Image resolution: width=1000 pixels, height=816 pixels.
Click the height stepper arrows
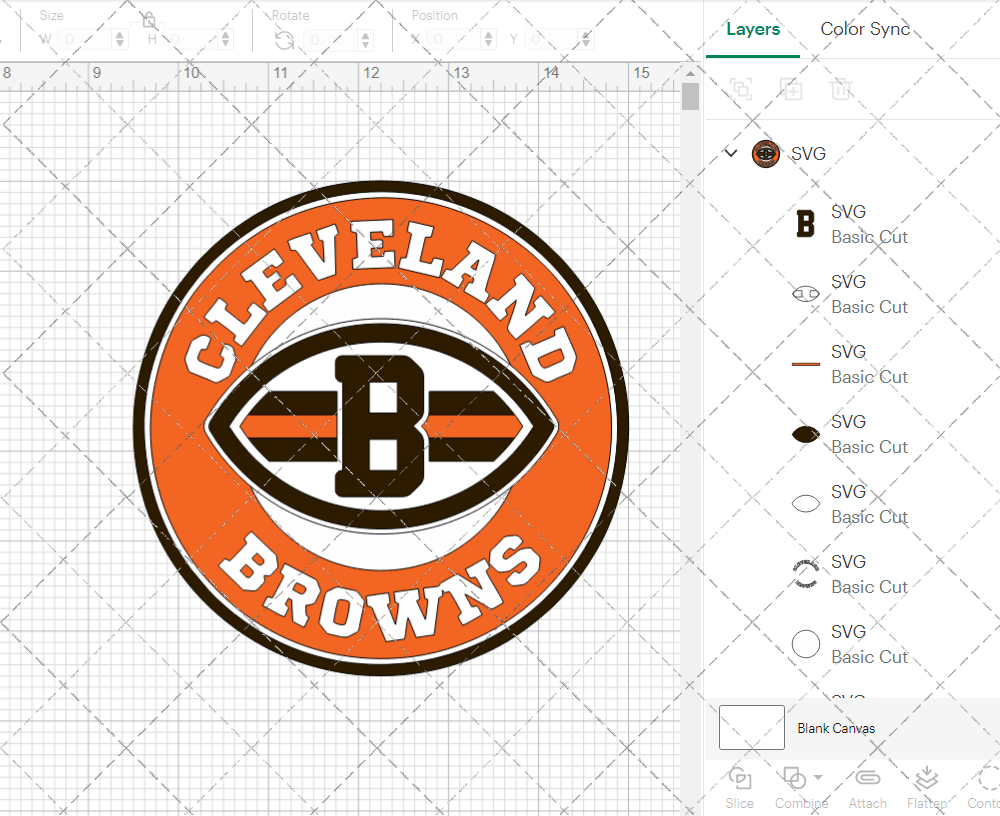tap(225, 40)
